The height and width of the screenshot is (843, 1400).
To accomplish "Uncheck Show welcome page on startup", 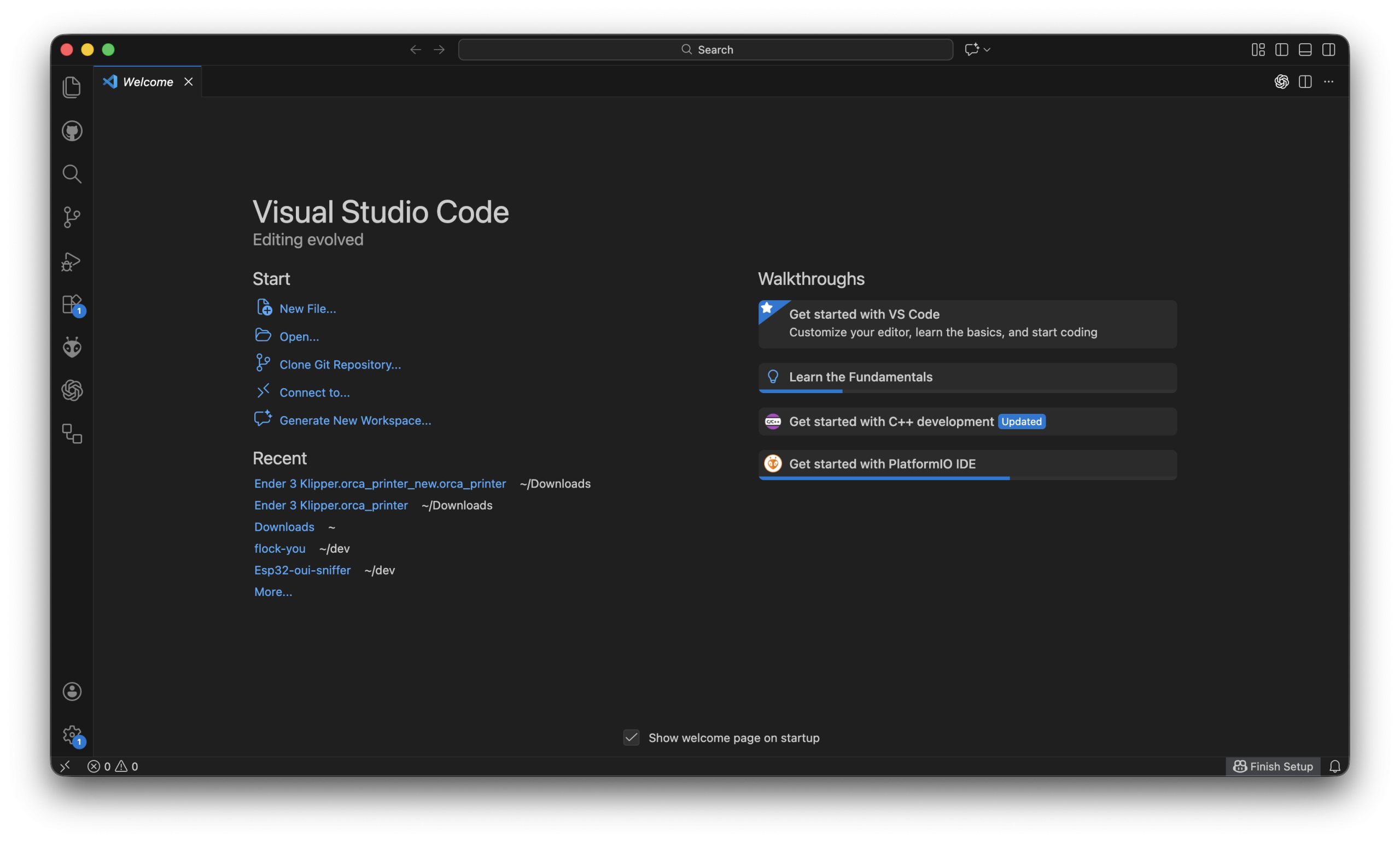I will (x=631, y=737).
